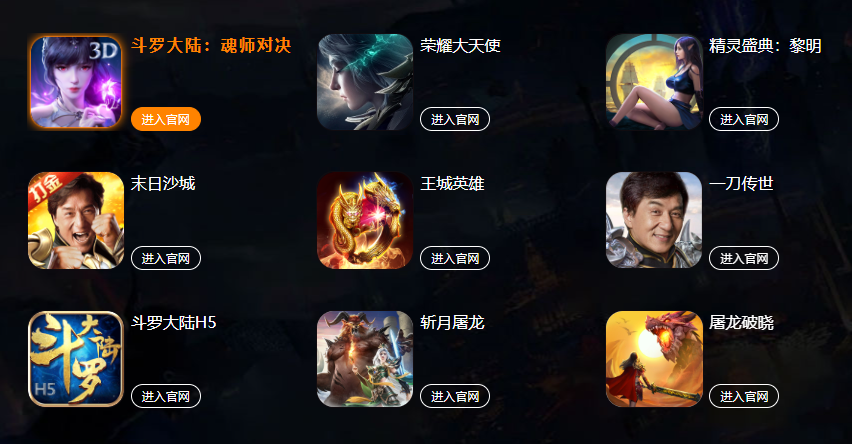Open the 一刀传世 game icon
This screenshot has height=444, width=852.
click(x=654, y=221)
